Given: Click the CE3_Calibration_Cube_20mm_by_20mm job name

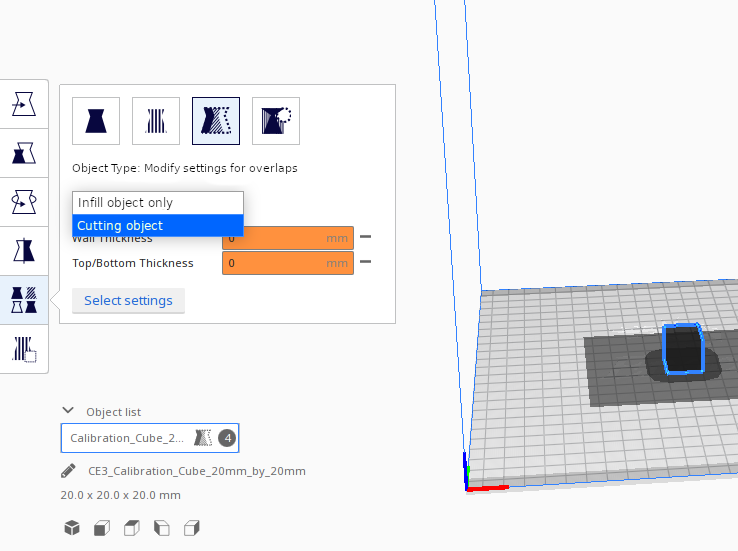Looking at the screenshot, I should [197, 471].
